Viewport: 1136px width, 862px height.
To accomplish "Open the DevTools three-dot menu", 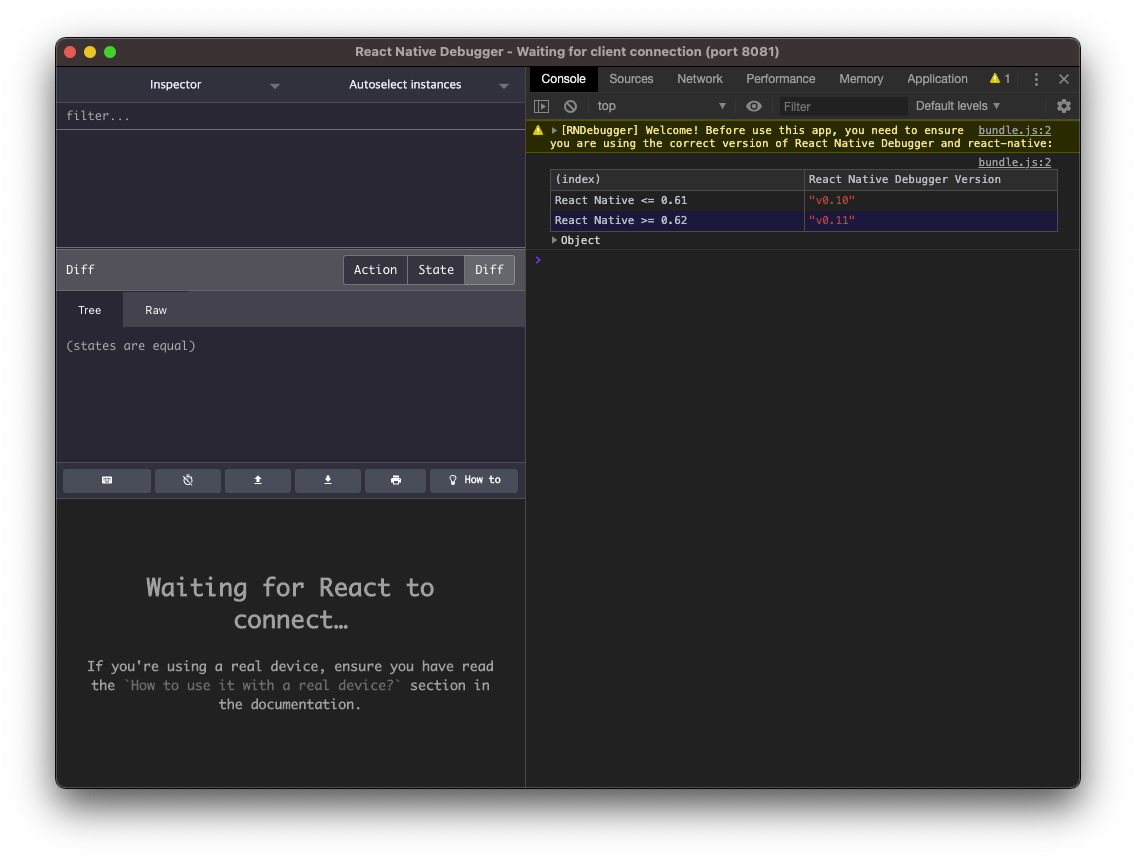I will pyautogui.click(x=1036, y=79).
